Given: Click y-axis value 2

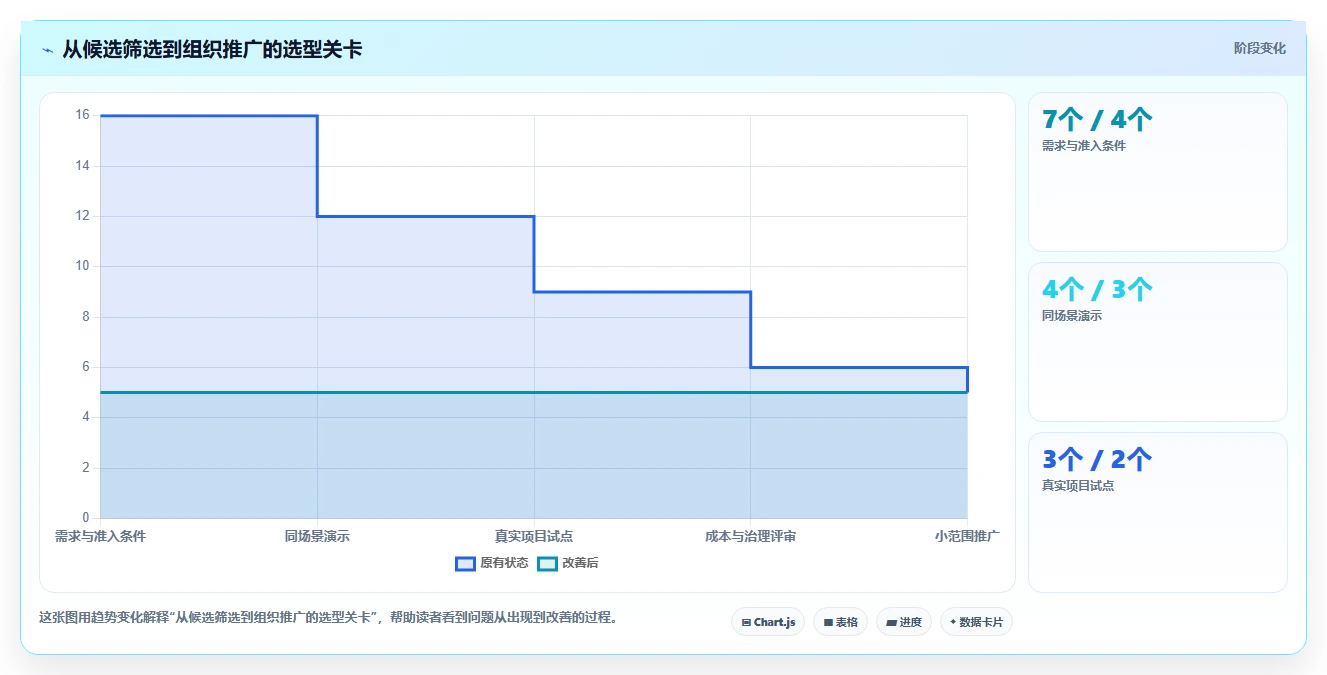Looking at the screenshot, I should point(85,468).
